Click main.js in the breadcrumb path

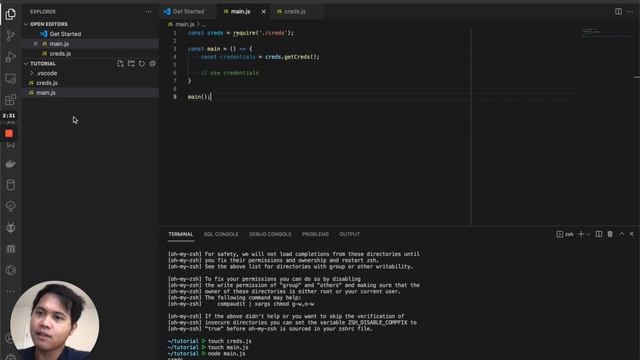click(x=184, y=24)
